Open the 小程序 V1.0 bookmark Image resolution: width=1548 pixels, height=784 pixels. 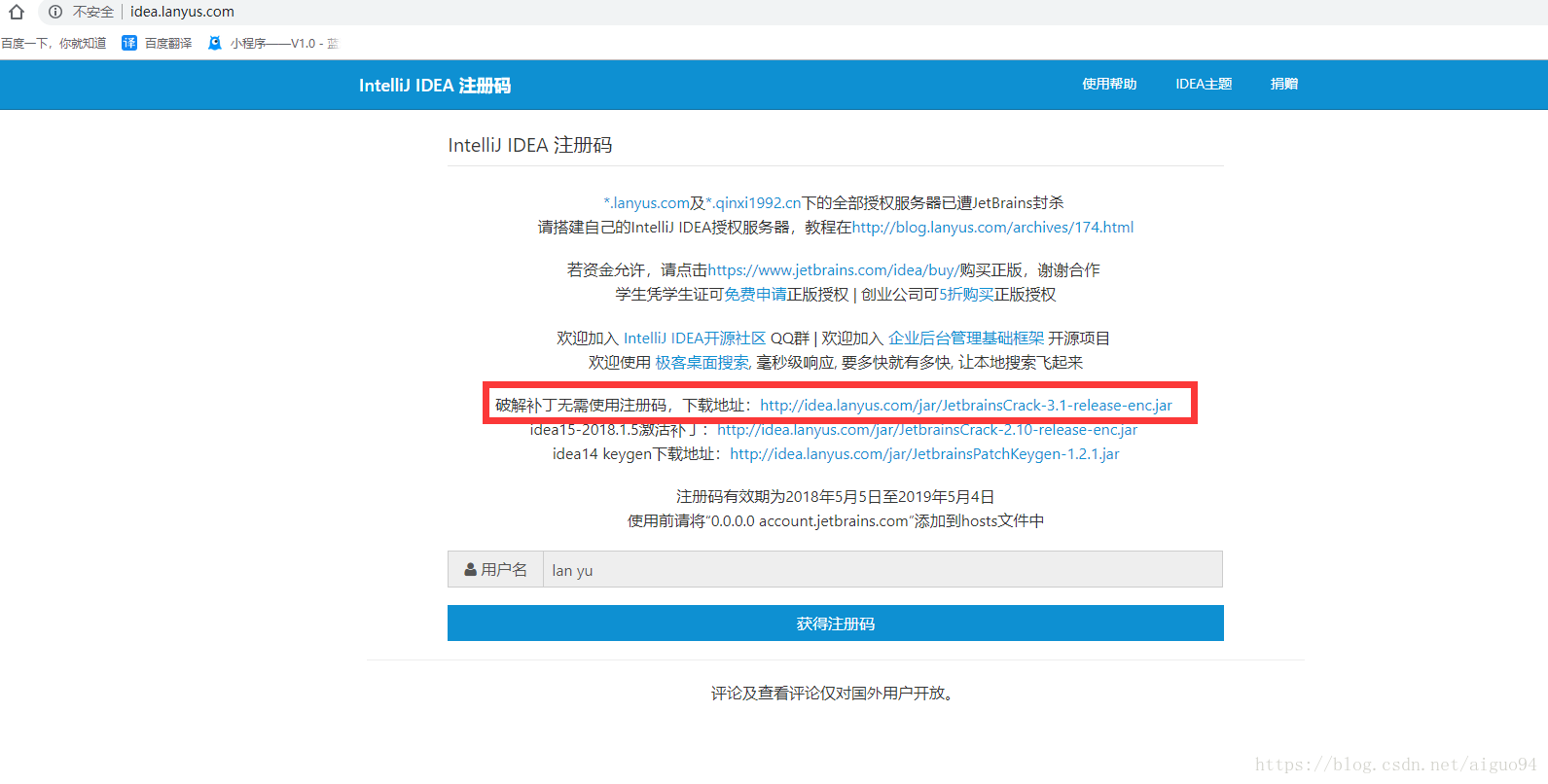[x=274, y=43]
